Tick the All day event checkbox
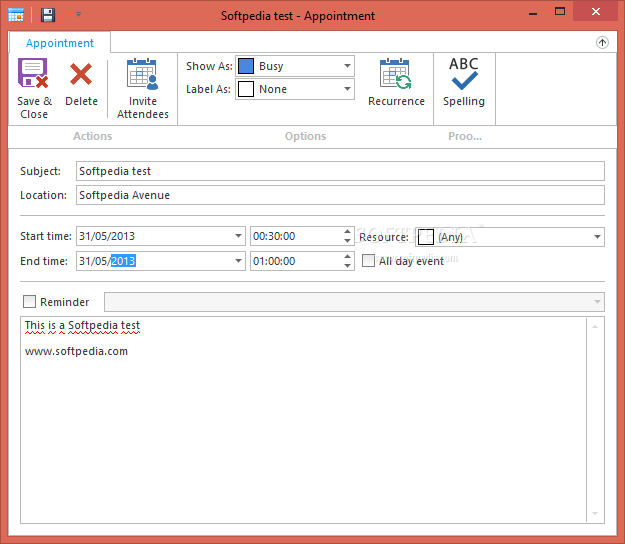 (x=368, y=261)
